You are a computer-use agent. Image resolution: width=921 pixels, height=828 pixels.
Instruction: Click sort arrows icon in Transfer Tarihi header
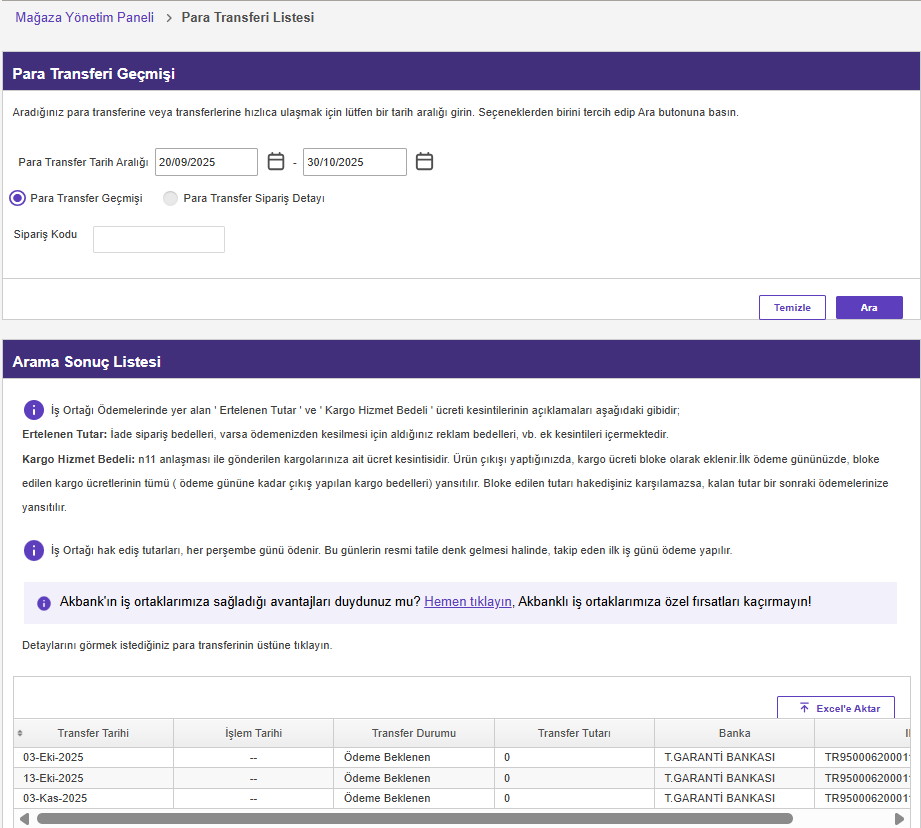click(20, 733)
